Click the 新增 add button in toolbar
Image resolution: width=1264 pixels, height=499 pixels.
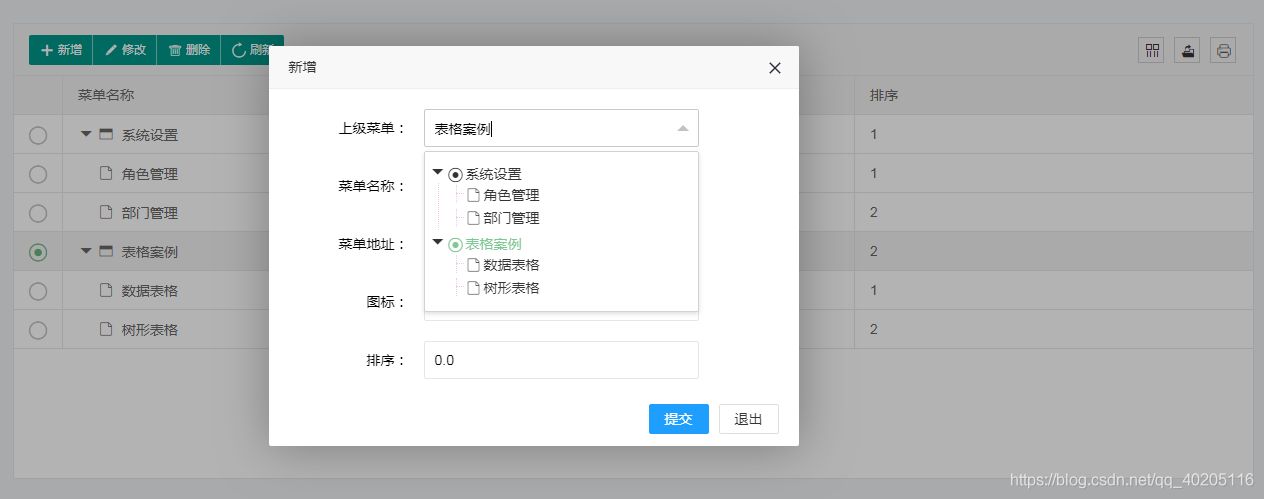point(60,50)
